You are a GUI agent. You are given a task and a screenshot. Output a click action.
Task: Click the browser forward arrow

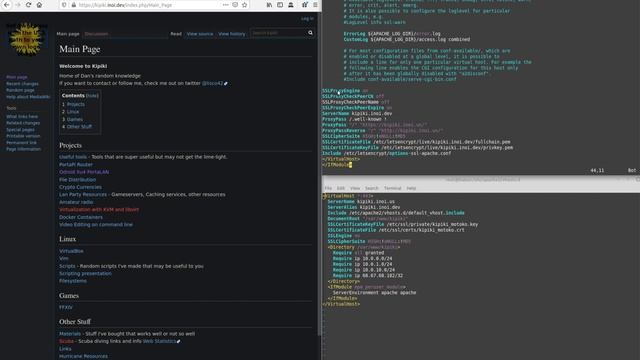[x=18, y=5]
